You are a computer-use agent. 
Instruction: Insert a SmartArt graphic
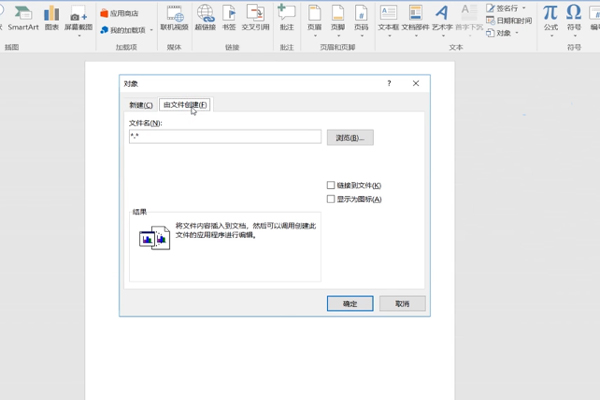pos(23,18)
